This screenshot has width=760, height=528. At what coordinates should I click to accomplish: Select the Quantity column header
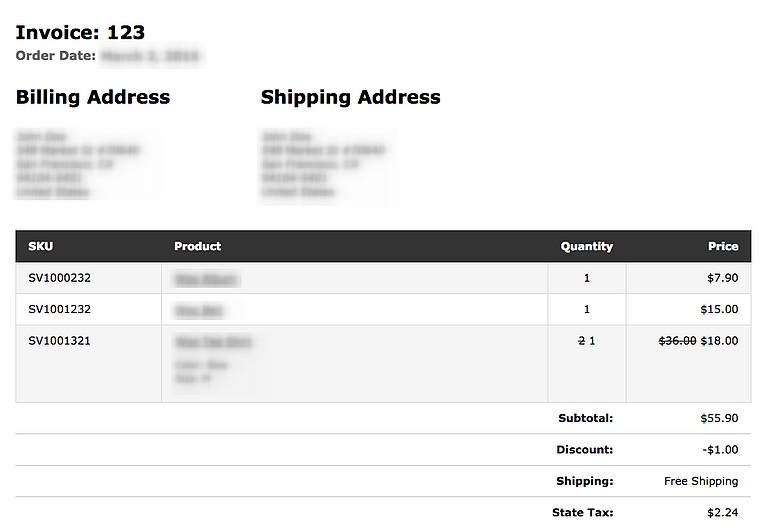pos(586,246)
